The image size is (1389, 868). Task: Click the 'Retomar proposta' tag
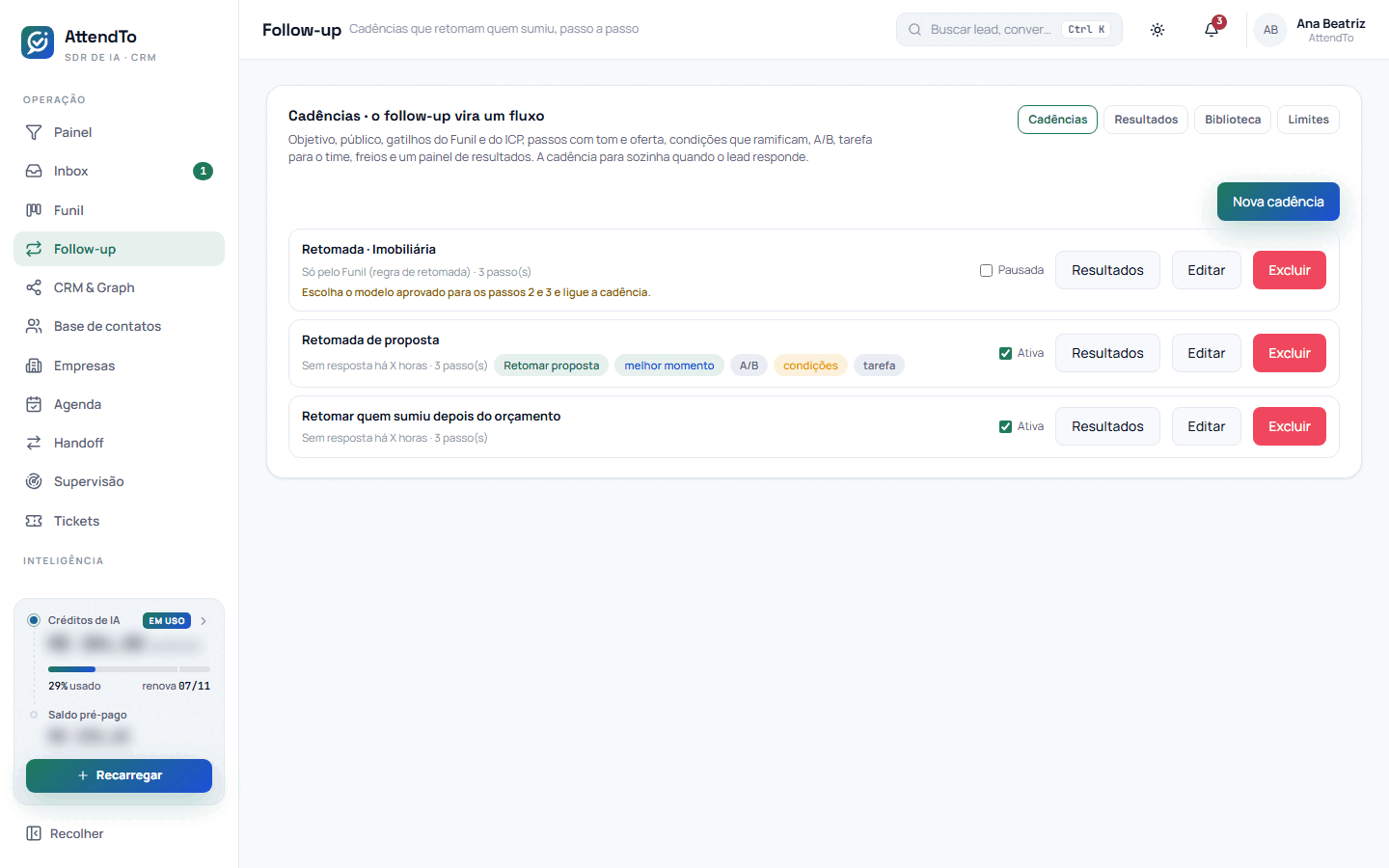coord(551,366)
